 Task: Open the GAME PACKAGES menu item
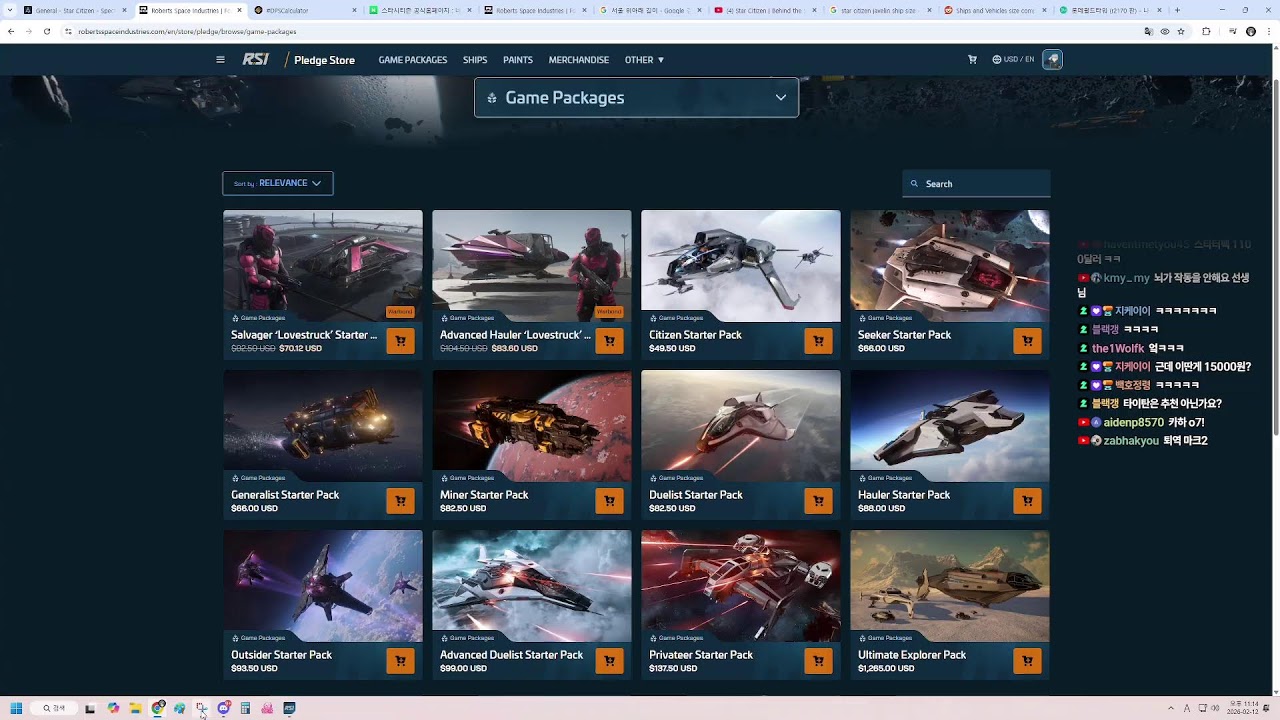click(x=412, y=60)
